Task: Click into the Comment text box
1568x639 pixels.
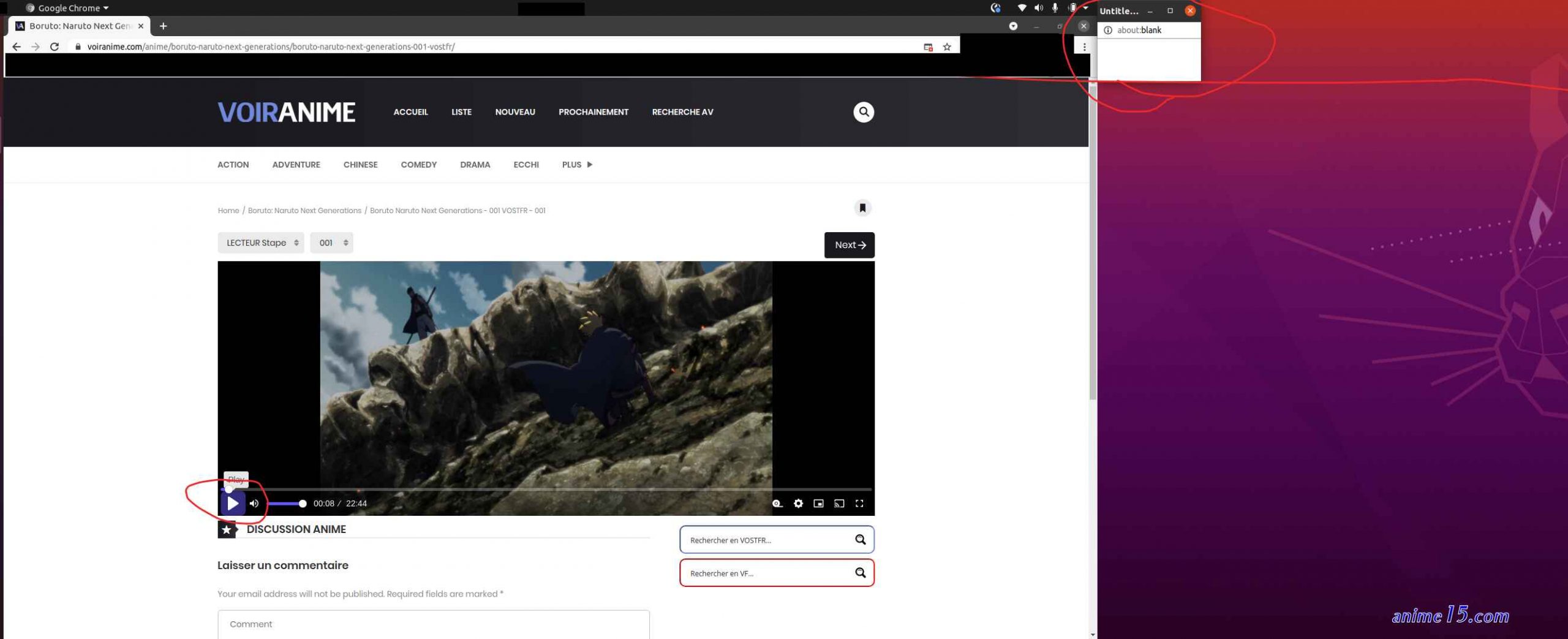Action: [x=433, y=624]
